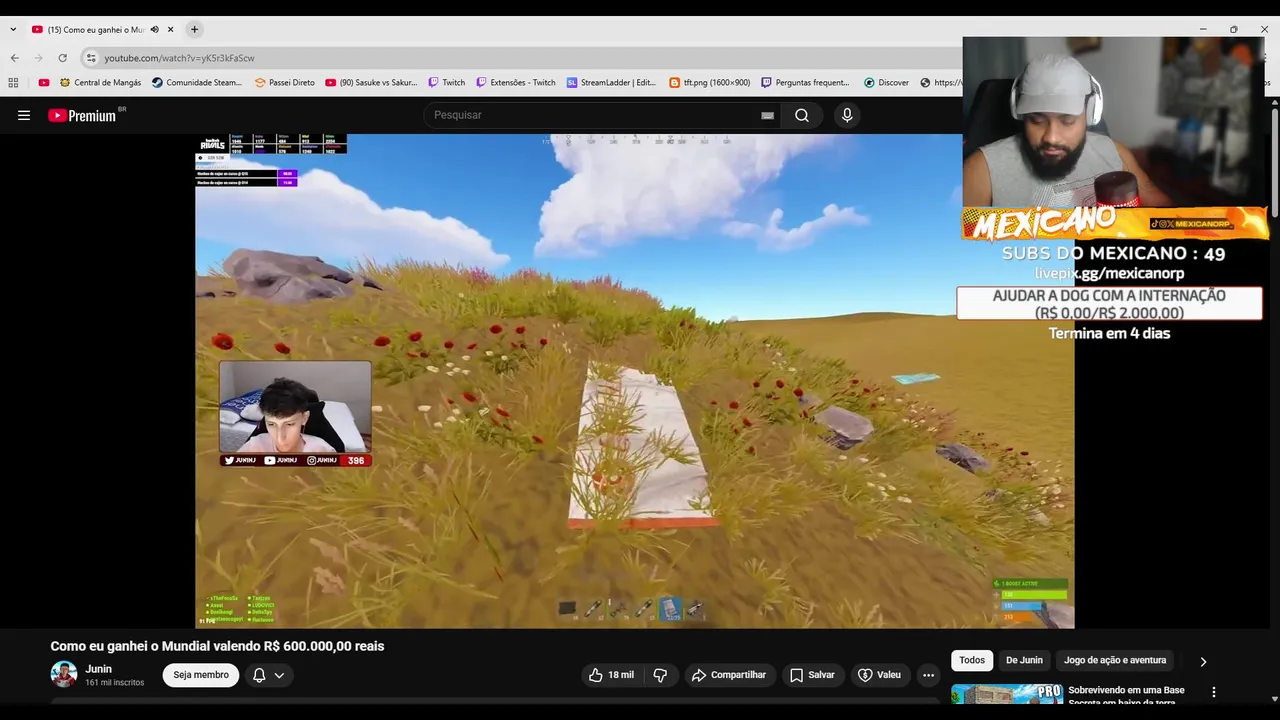1280x720 pixels.
Task: Open the Junin channel name link
Action: point(98,669)
